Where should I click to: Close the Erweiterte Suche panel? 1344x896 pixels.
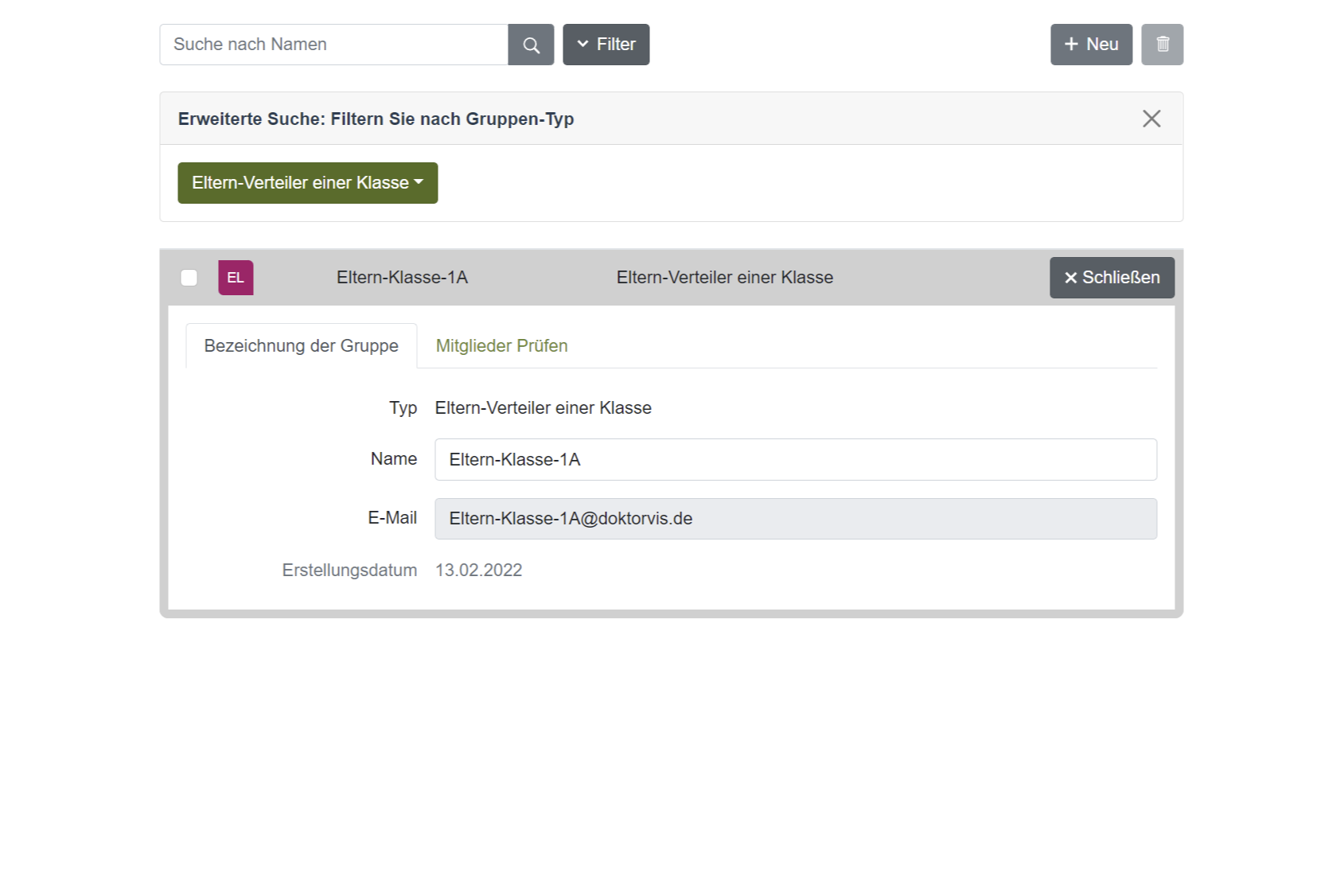1151,119
